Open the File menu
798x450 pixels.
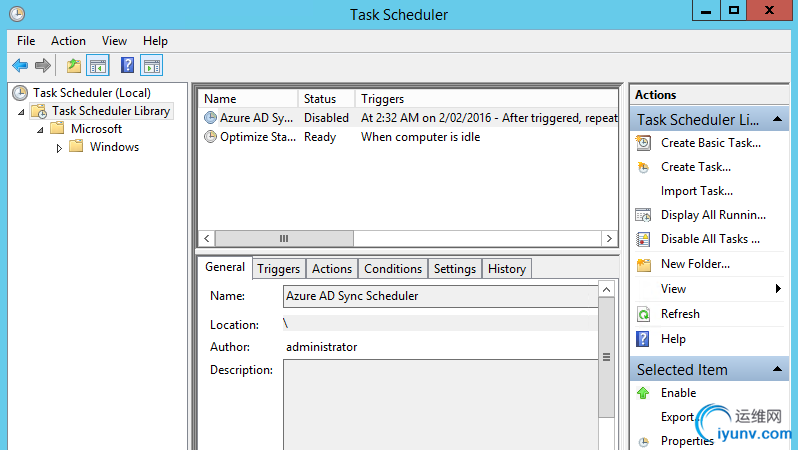tap(26, 41)
